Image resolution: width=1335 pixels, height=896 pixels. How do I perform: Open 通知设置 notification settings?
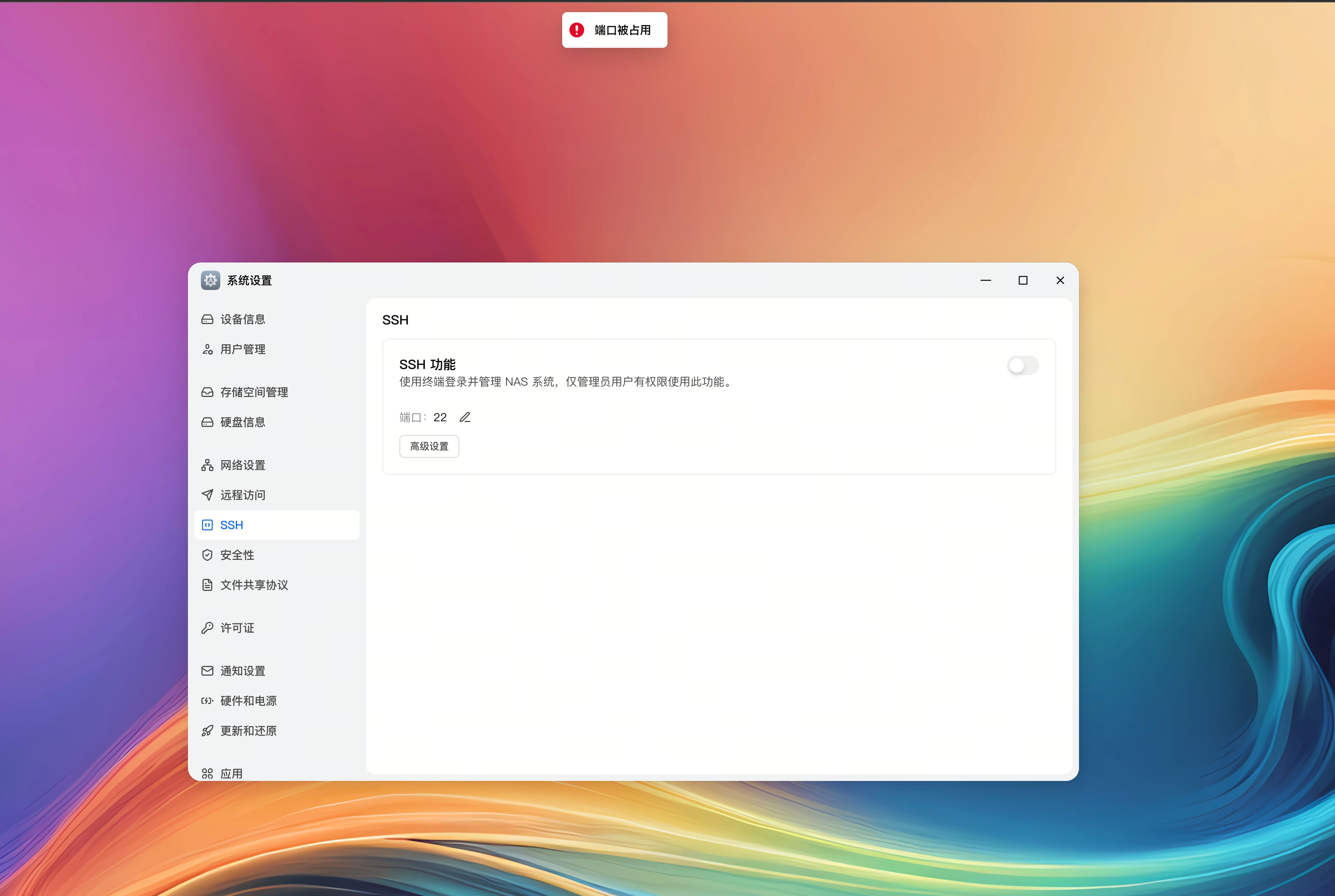(x=242, y=671)
